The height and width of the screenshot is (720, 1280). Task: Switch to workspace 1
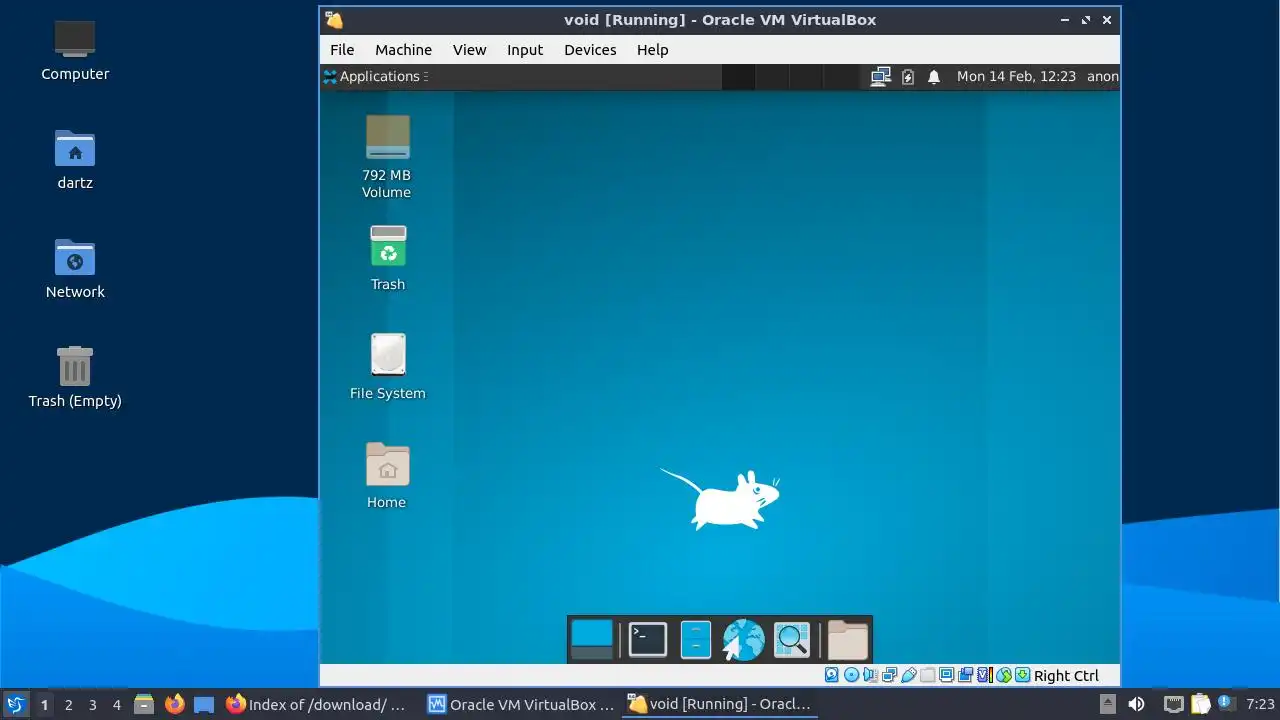pos(44,704)
